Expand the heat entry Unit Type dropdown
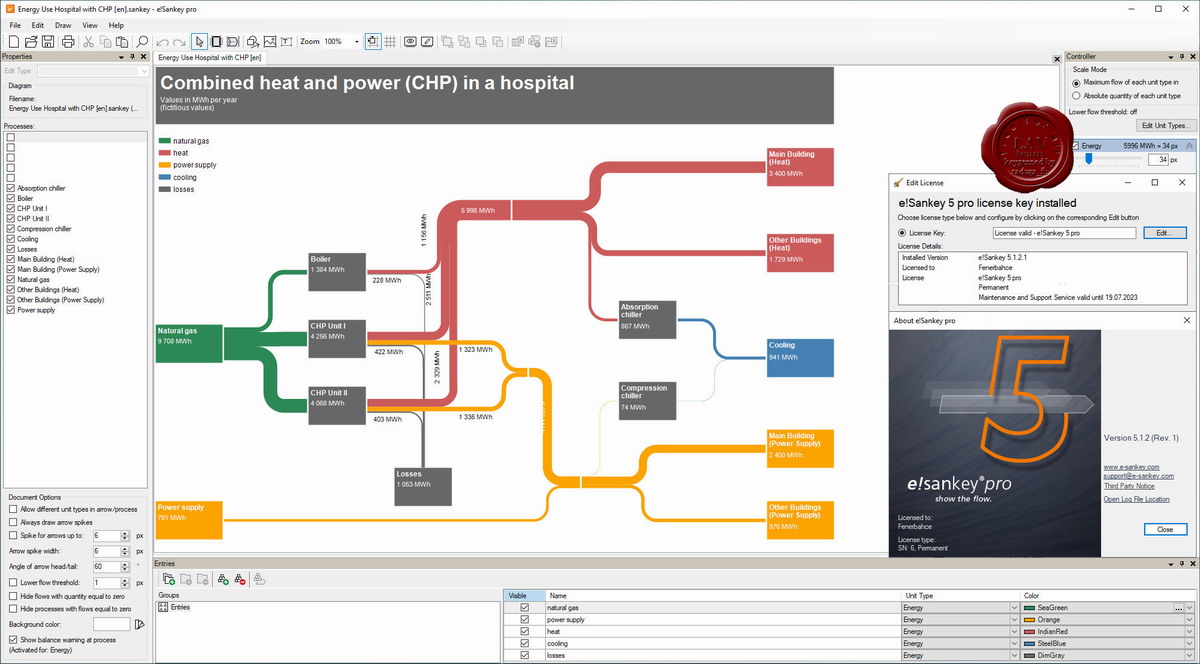Viewport: 1200px width, 664px height. click(x=1015, y=632)
